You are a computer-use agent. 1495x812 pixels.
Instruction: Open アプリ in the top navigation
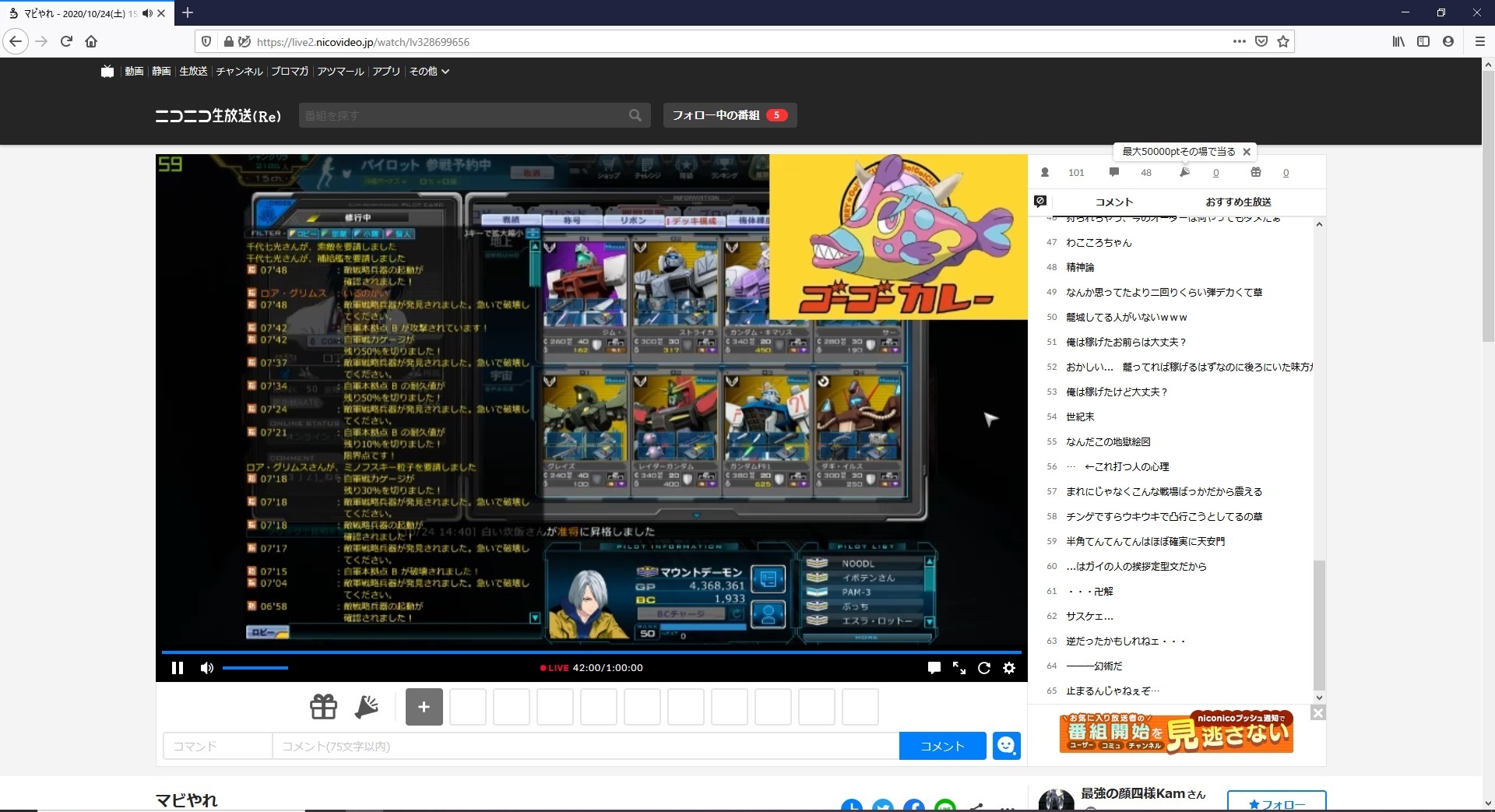(385, 71)
